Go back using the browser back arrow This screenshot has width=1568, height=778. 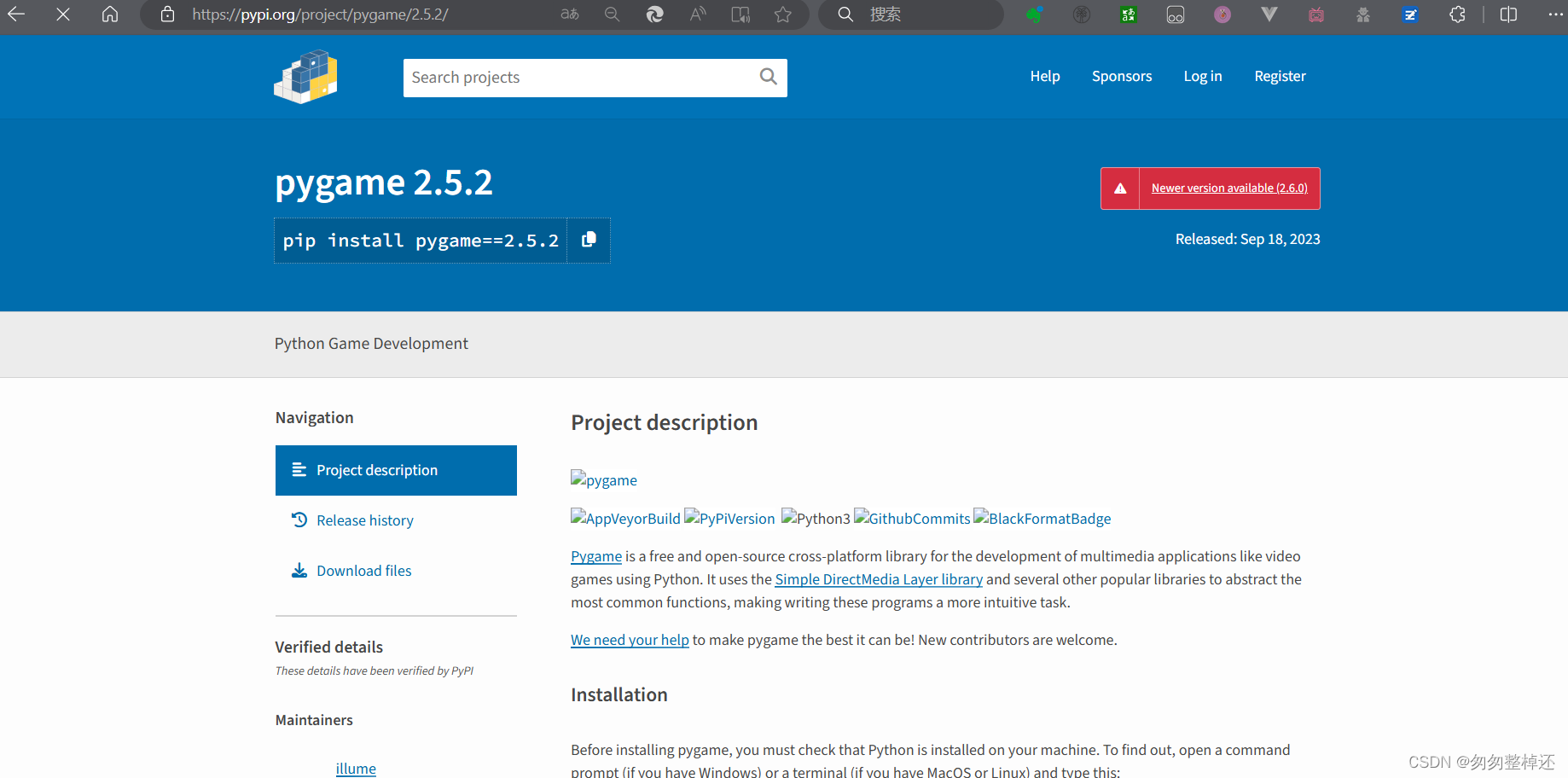[16, 15]
